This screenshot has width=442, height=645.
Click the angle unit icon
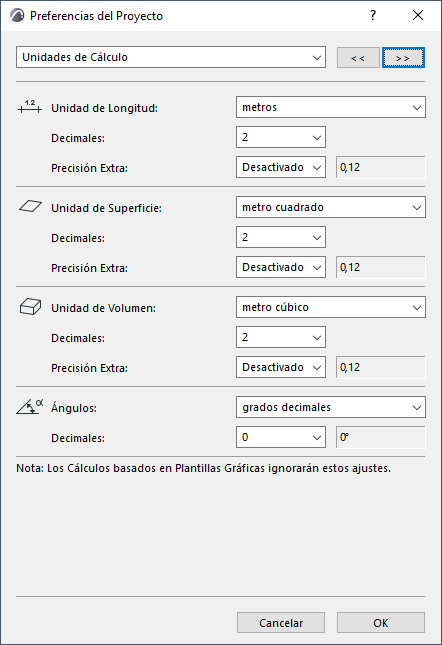pos(30,406)
